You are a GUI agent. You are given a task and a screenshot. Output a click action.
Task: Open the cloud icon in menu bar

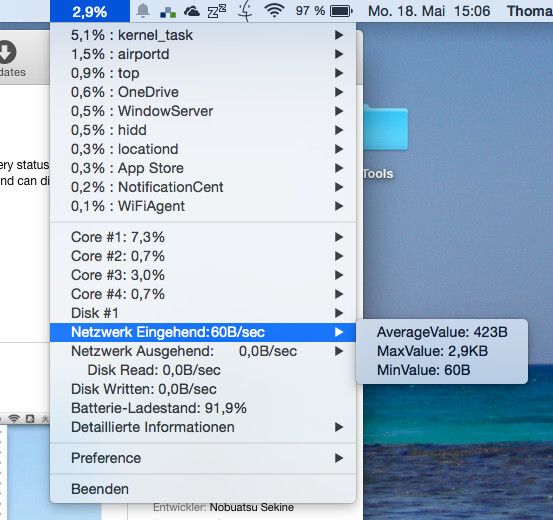192,12
